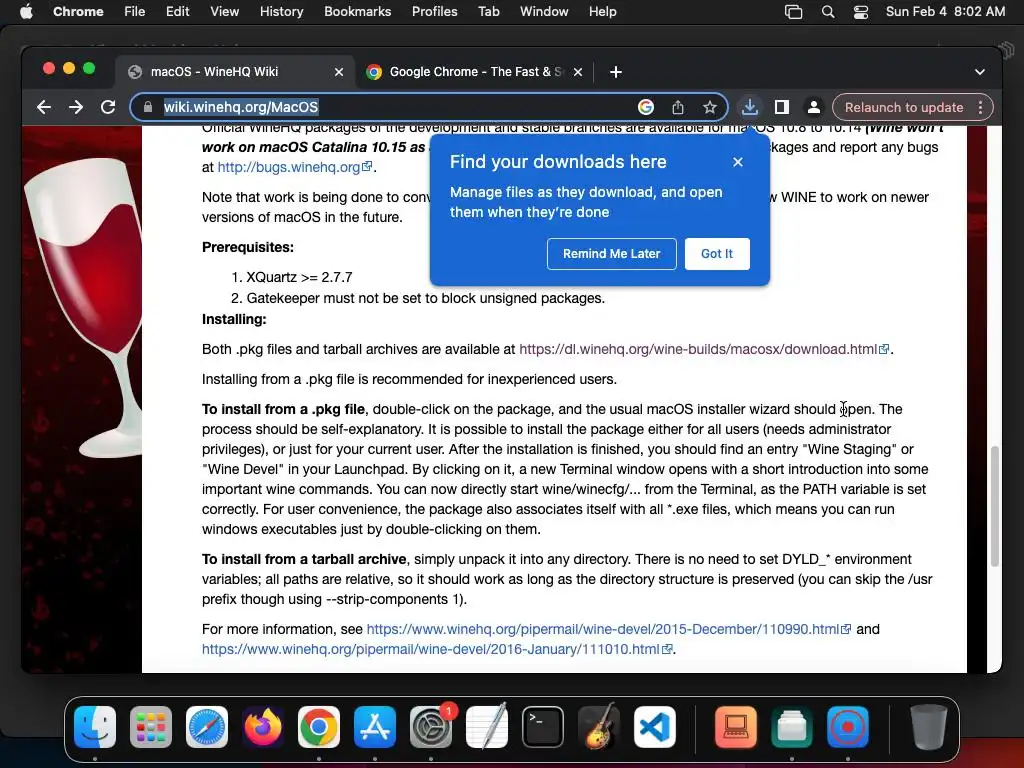Image resolution: width=1024 pixels, height=768 pixels.
Task: Click Relaunch to update button
Action: pyautogui.click(x=904, y=107)
